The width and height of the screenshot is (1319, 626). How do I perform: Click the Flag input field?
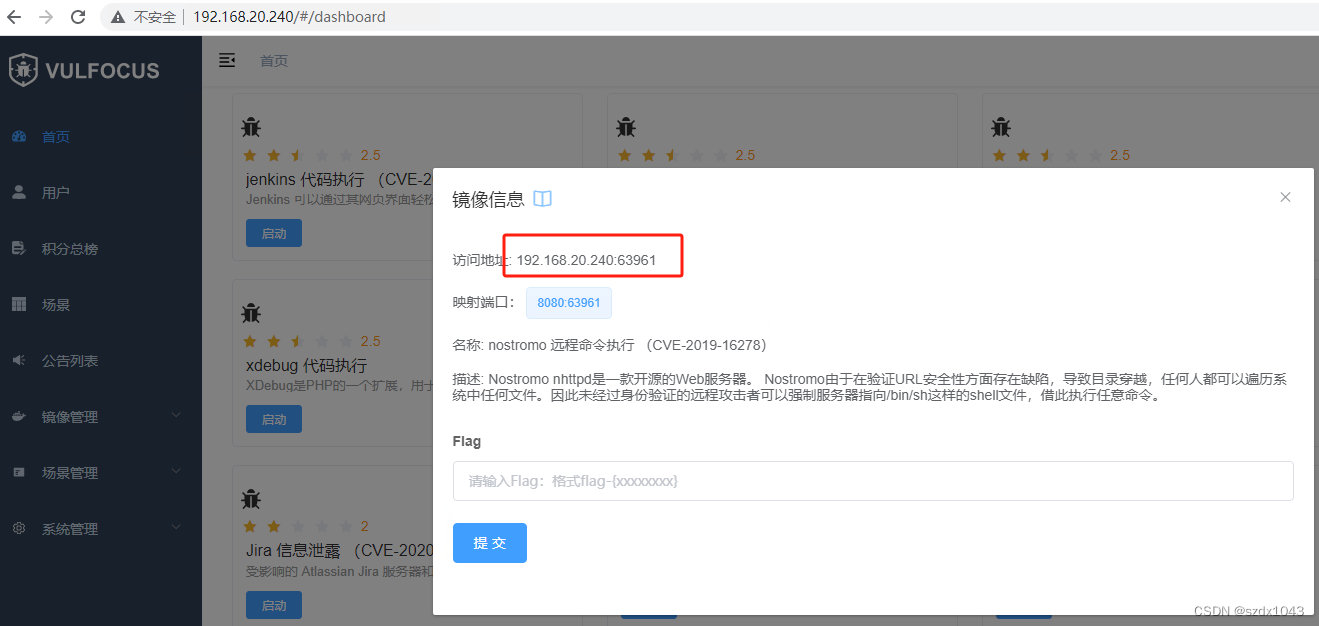873,481
